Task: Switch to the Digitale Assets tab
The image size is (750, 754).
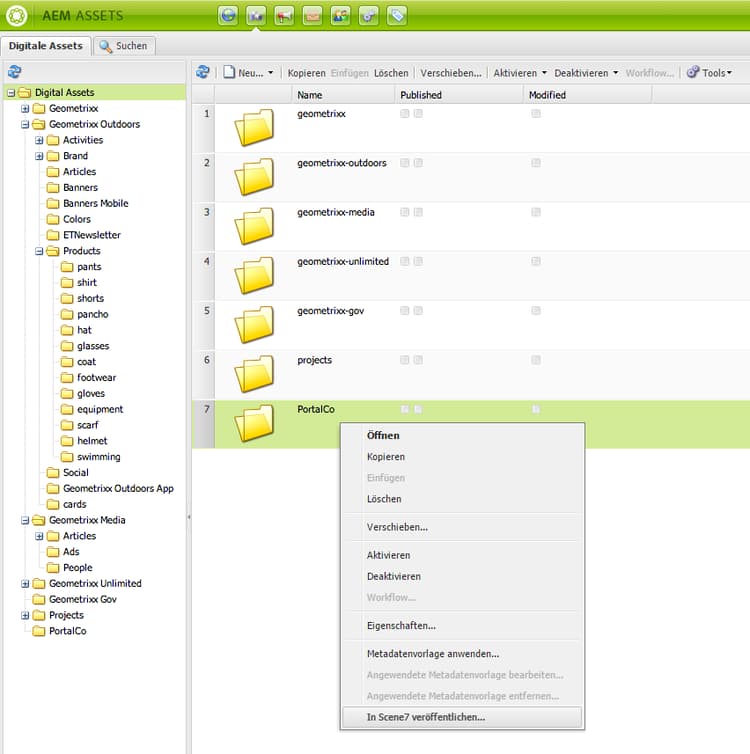Action: pyautogui.click(x=46, y=46)
